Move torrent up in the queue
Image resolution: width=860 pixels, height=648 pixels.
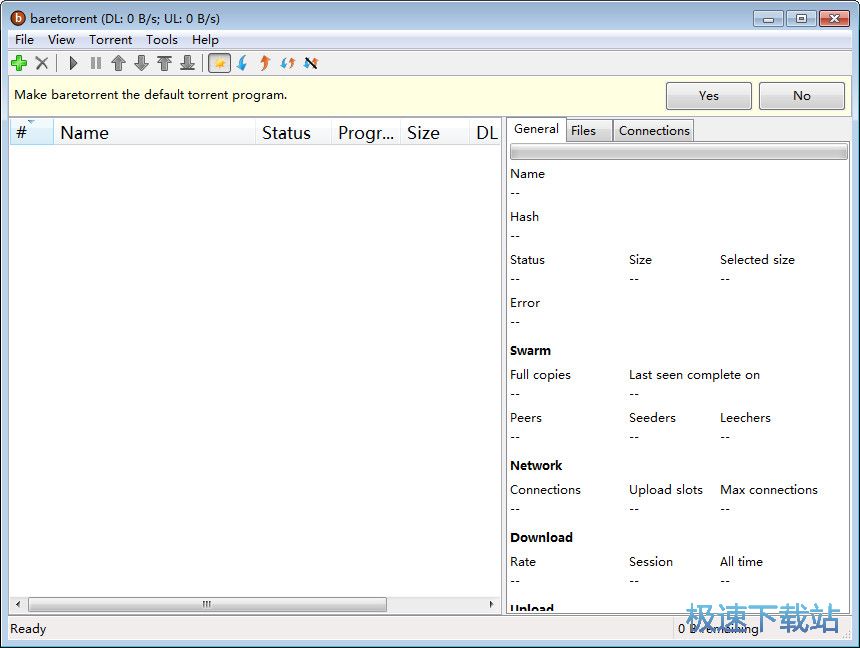pyautogui.click(x=117, y=63)
